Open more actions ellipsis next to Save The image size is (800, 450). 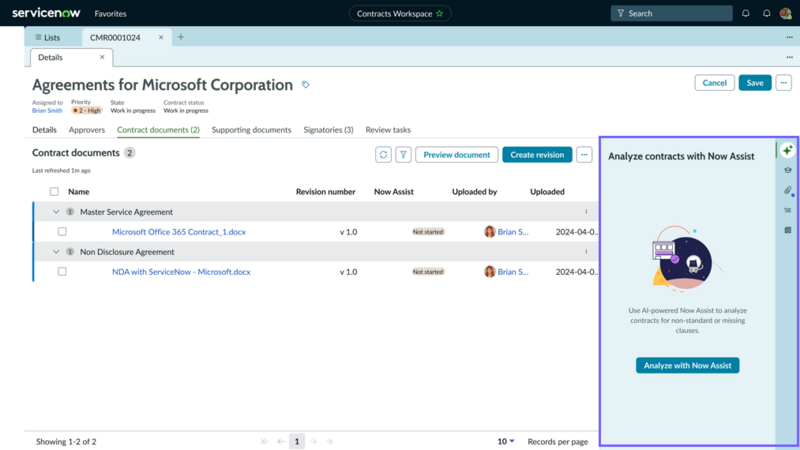tap(784, 83)
